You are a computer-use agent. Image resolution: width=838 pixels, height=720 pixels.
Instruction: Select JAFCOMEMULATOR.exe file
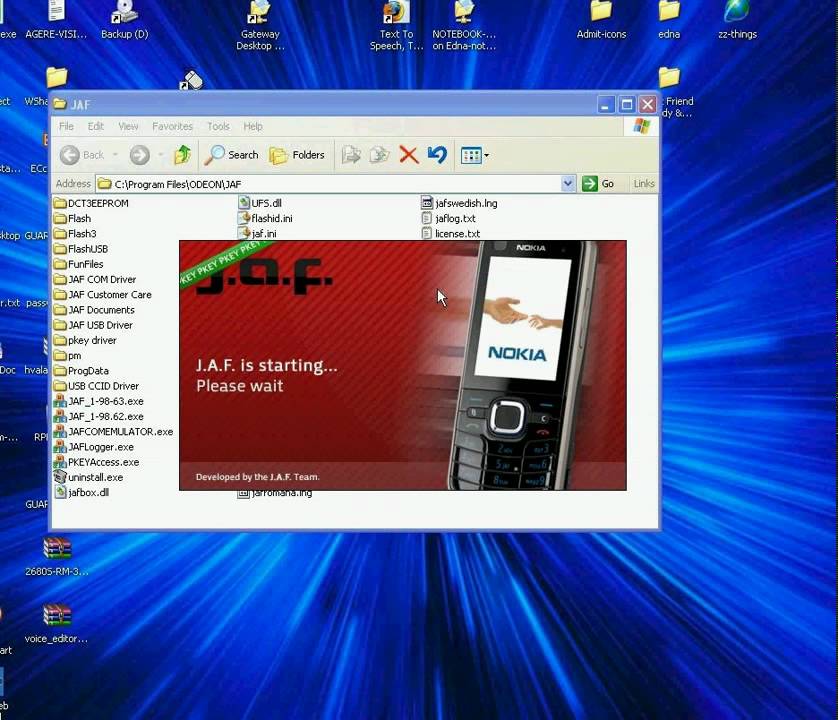[x=113, y=431]
